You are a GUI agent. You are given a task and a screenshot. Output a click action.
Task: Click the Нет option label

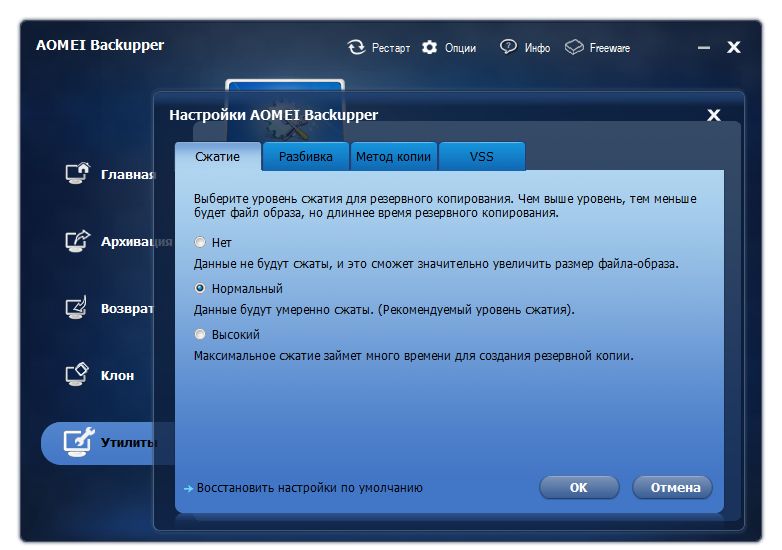(221, 242)
